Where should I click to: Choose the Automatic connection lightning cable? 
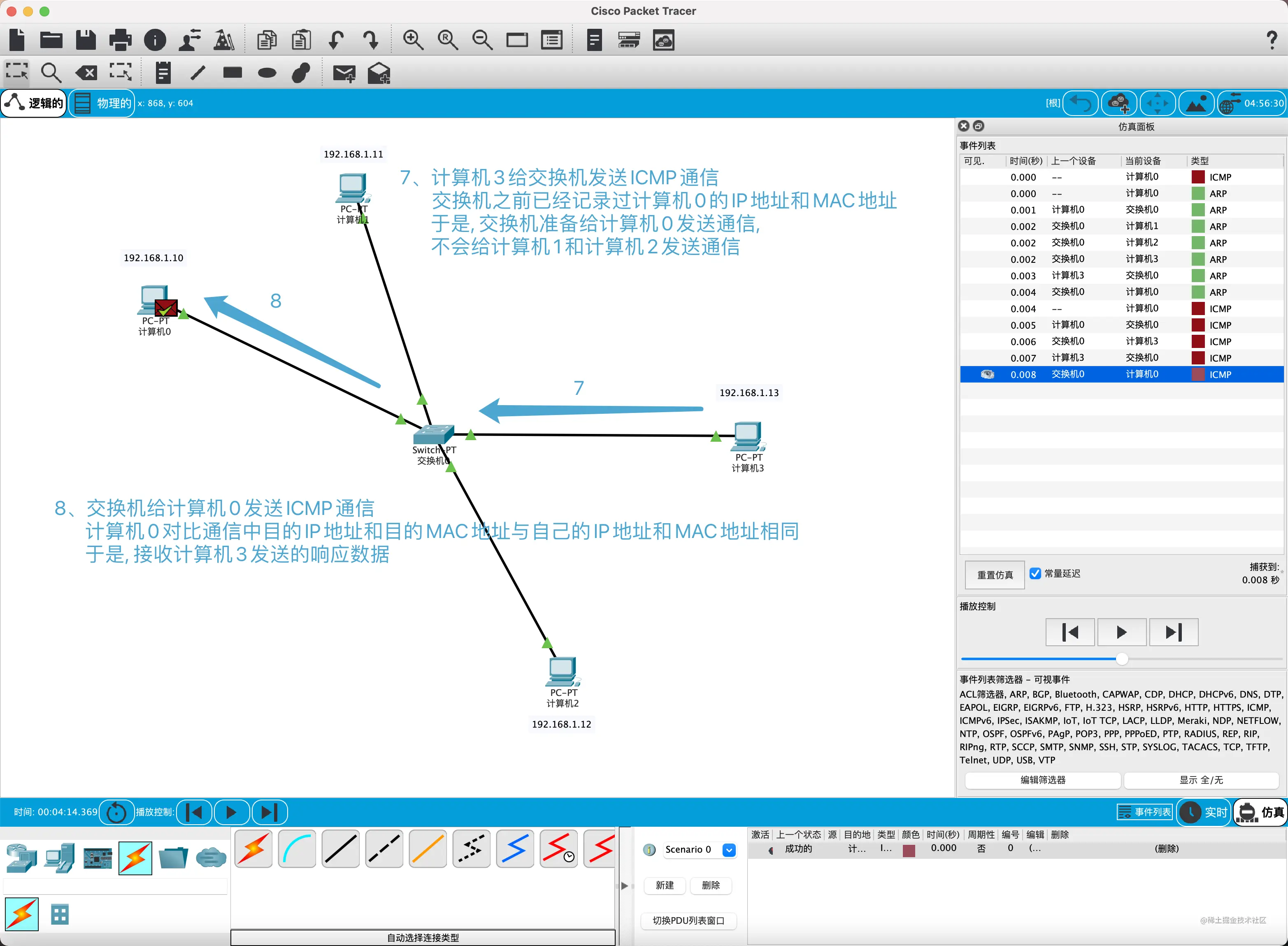click(x=253, y=849)
